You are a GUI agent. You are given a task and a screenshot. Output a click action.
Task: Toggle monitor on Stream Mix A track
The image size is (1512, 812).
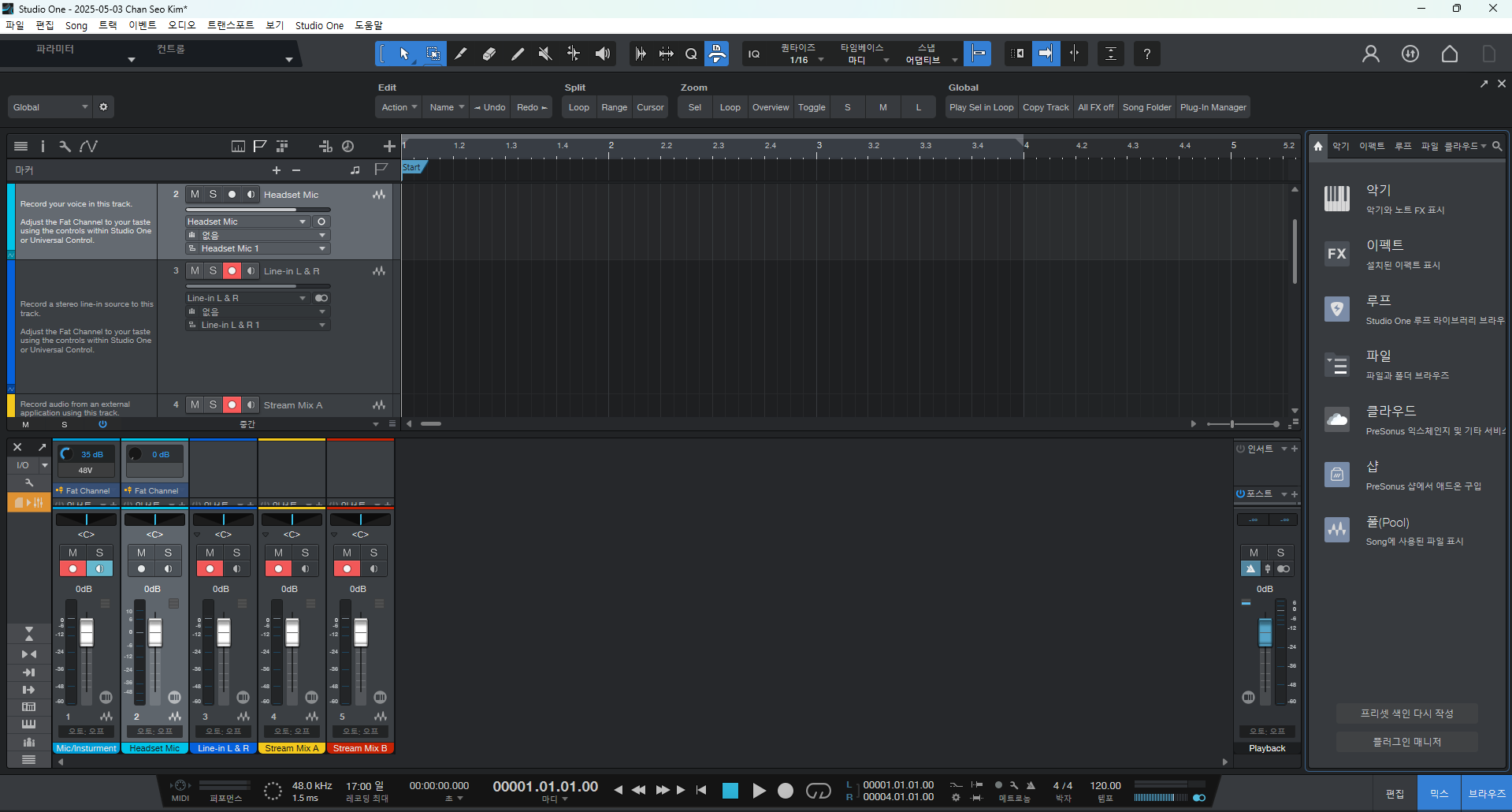[251, 404]
